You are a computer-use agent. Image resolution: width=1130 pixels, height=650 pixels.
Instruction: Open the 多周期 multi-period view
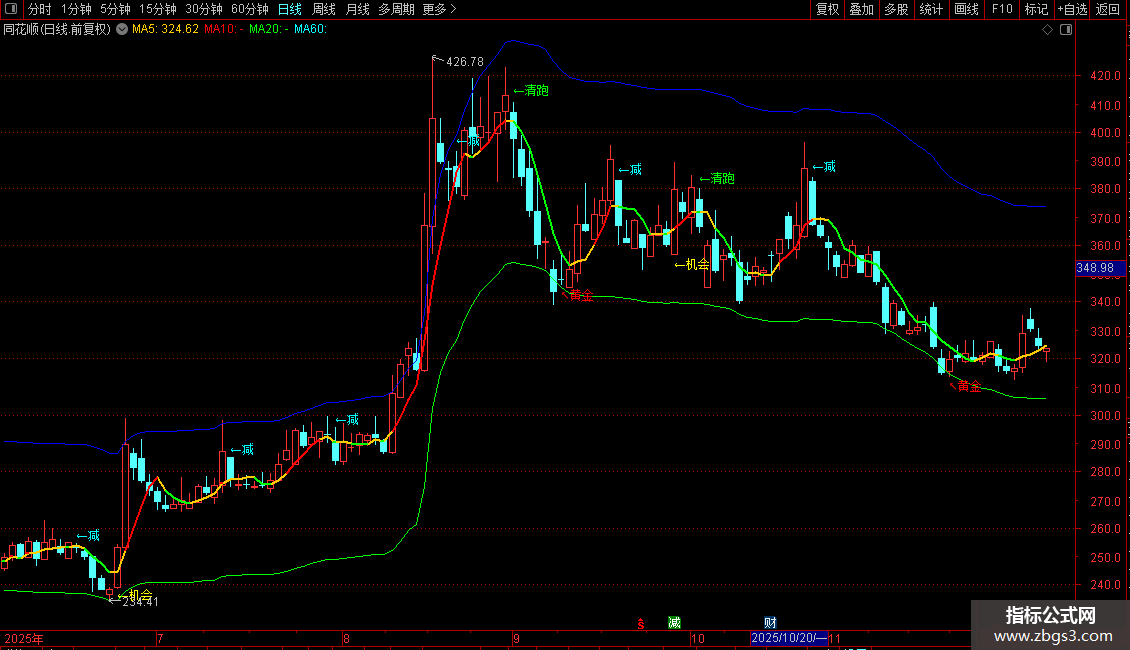(396, 9)
